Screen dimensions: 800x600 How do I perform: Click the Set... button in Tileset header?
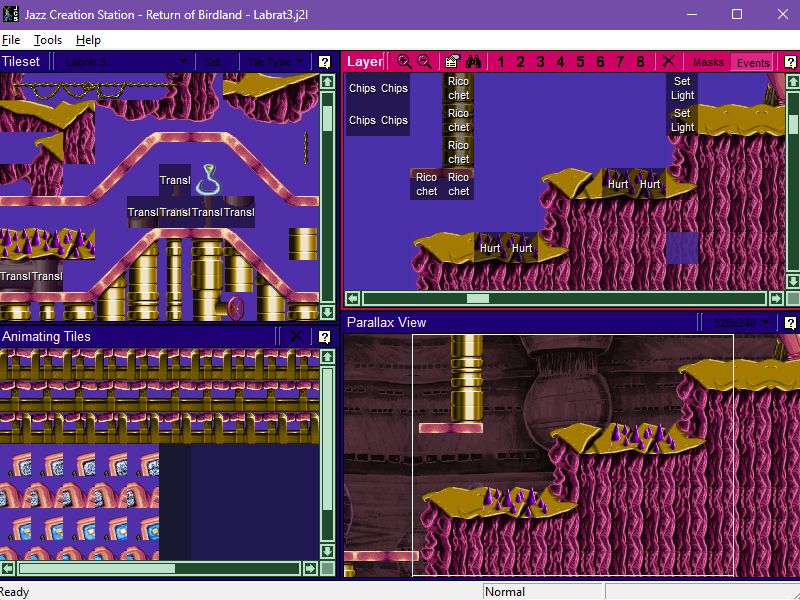pyautogui.click(x=216, y=62)
